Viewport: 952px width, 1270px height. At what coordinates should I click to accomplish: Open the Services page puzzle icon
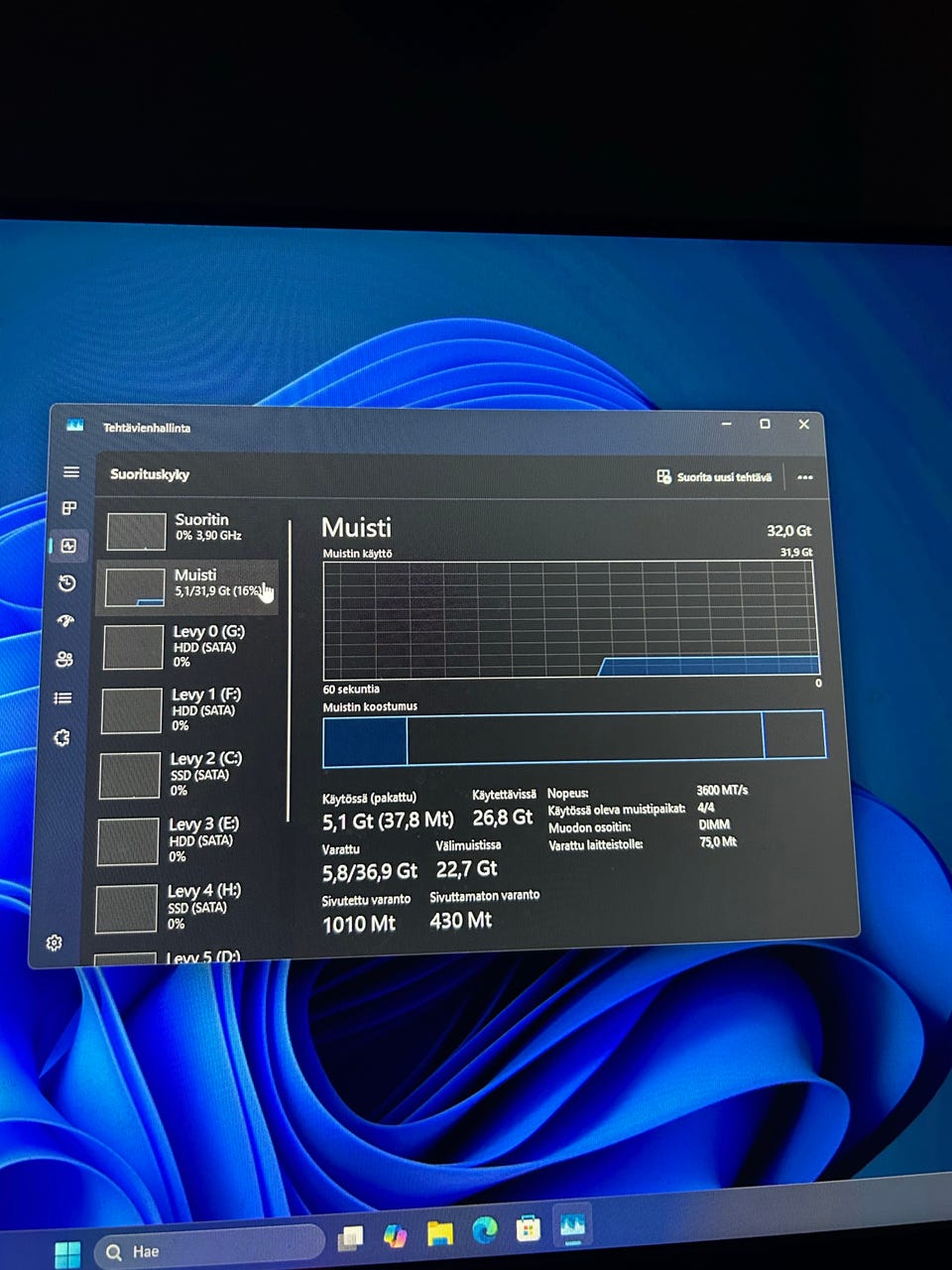pos(61,737)
